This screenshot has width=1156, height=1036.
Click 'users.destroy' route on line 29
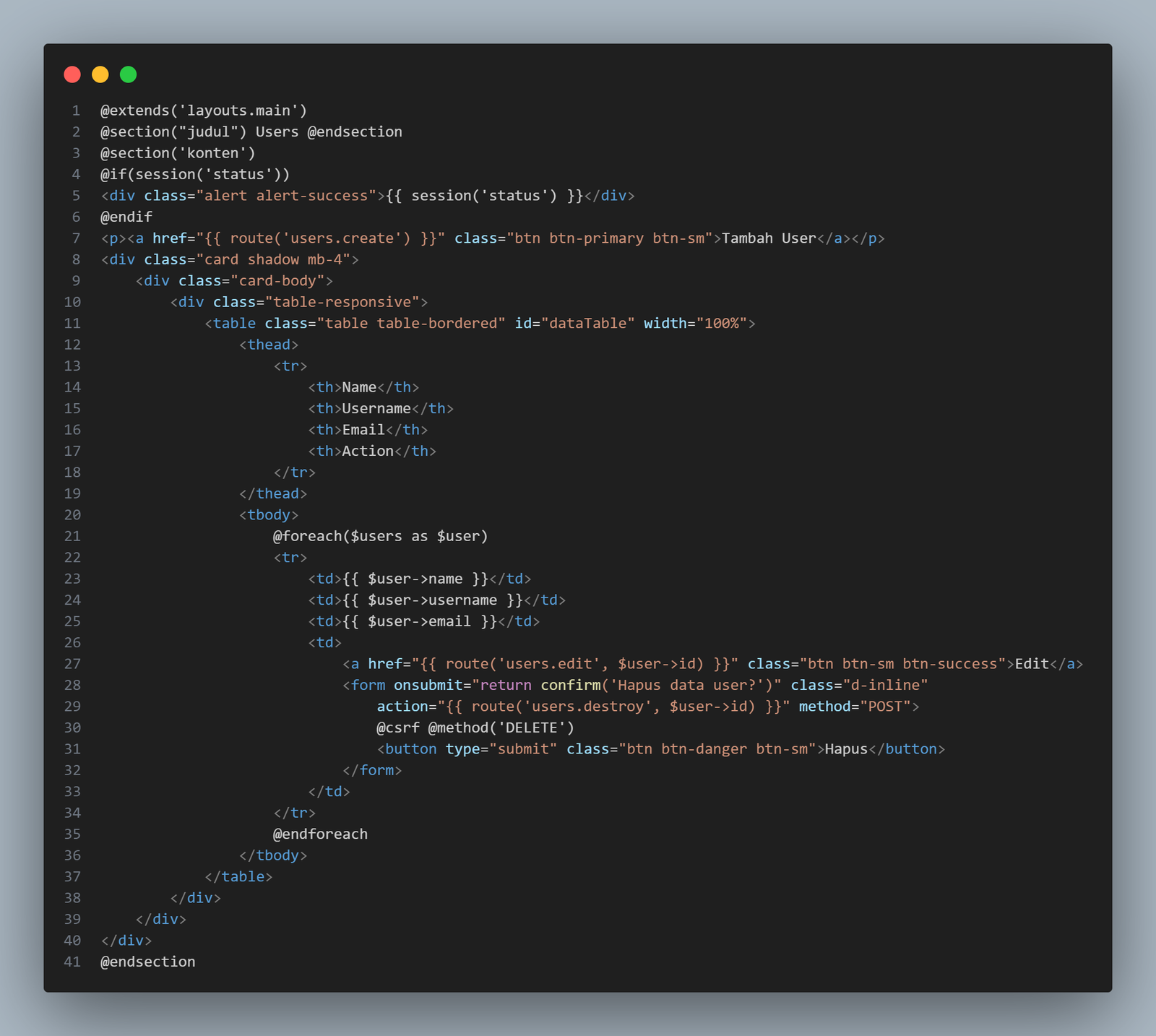pos(587,707)
